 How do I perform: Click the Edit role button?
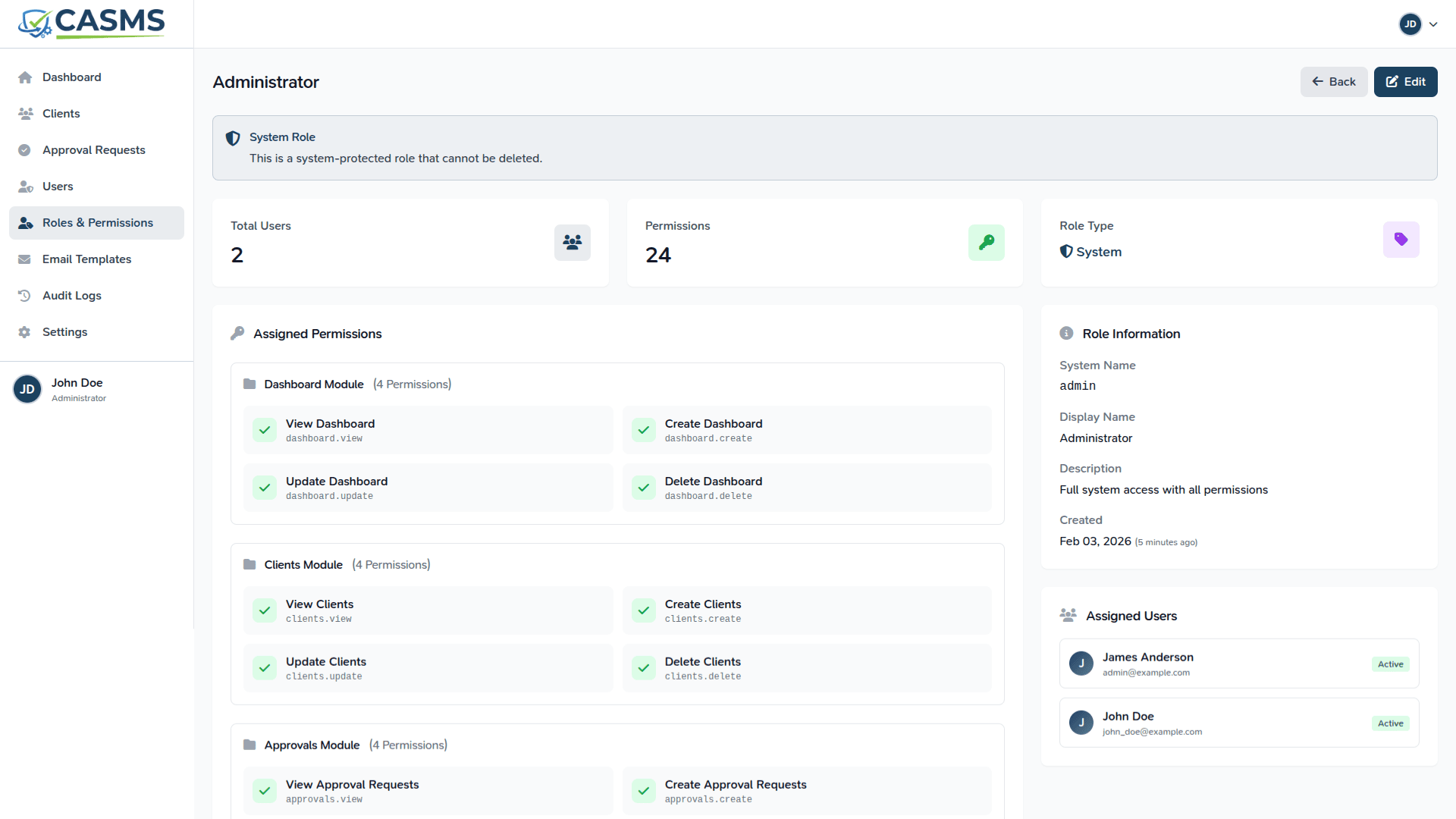pyautogui.click(x=1405, y=82)
